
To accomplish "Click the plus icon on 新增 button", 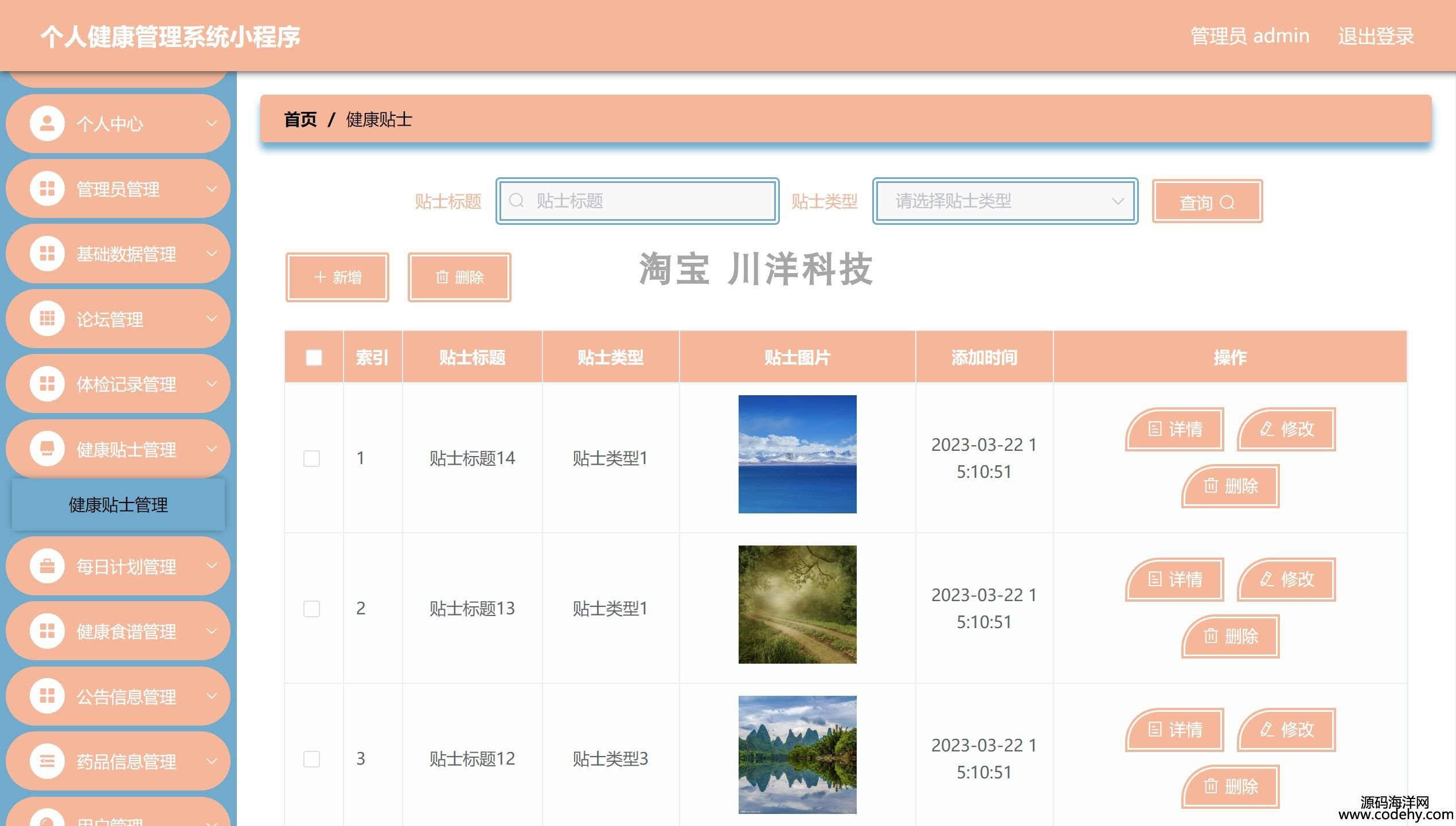I will click(320, 277).
